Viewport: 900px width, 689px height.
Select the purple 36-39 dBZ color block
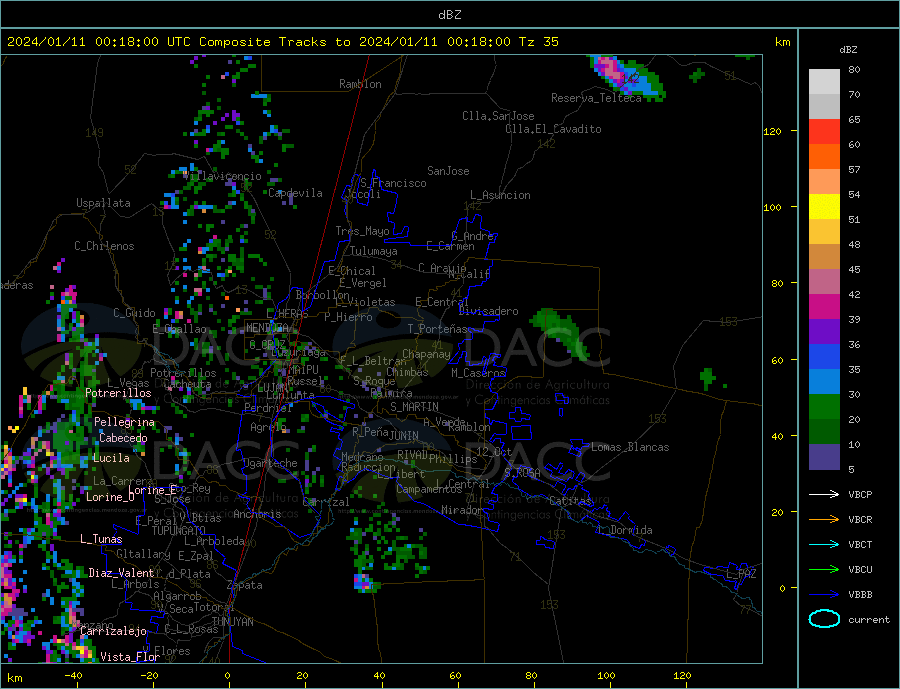pyautogui.click(x=824, y=332)
